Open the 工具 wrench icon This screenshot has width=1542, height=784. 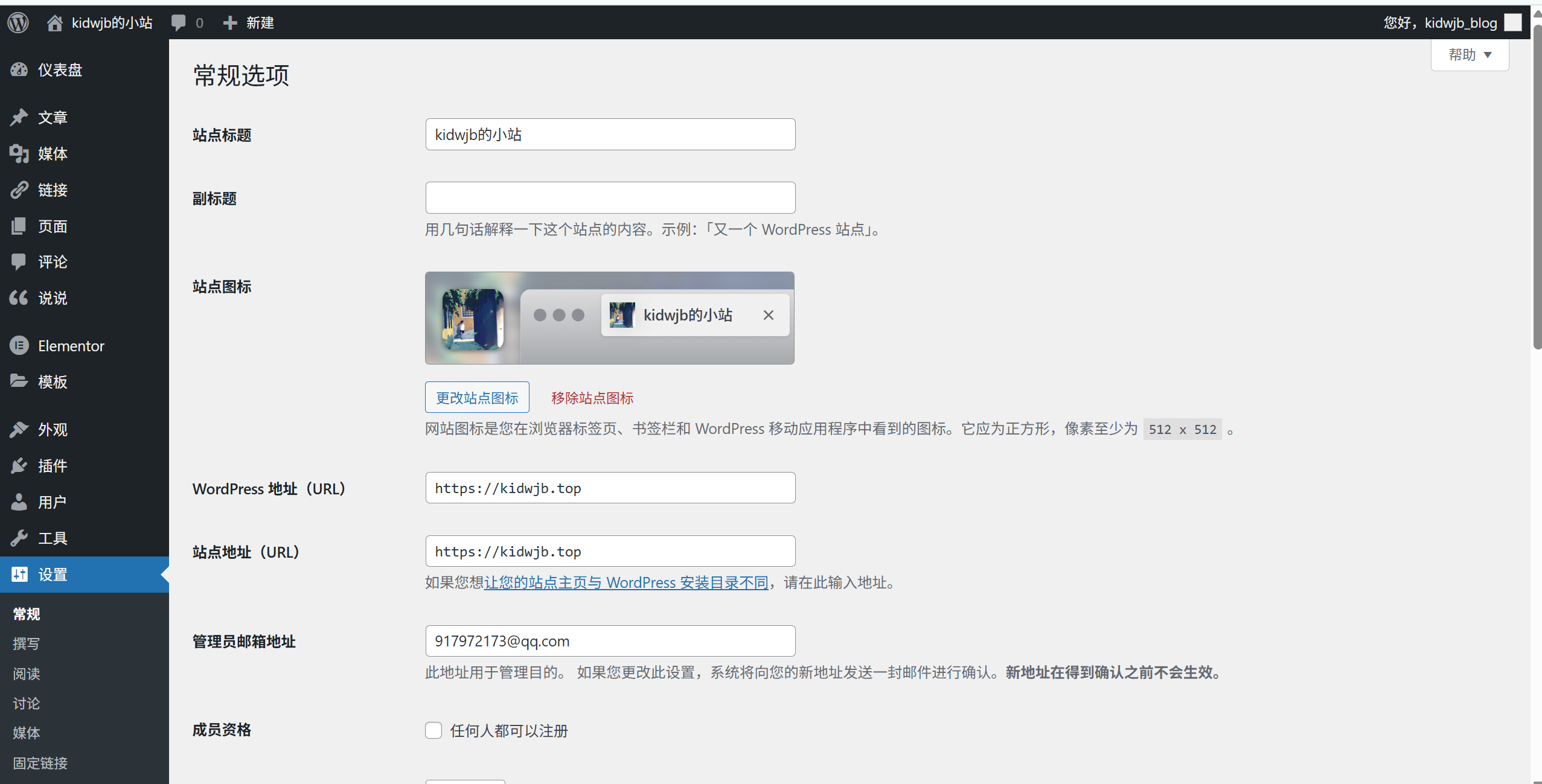point(19,538)
